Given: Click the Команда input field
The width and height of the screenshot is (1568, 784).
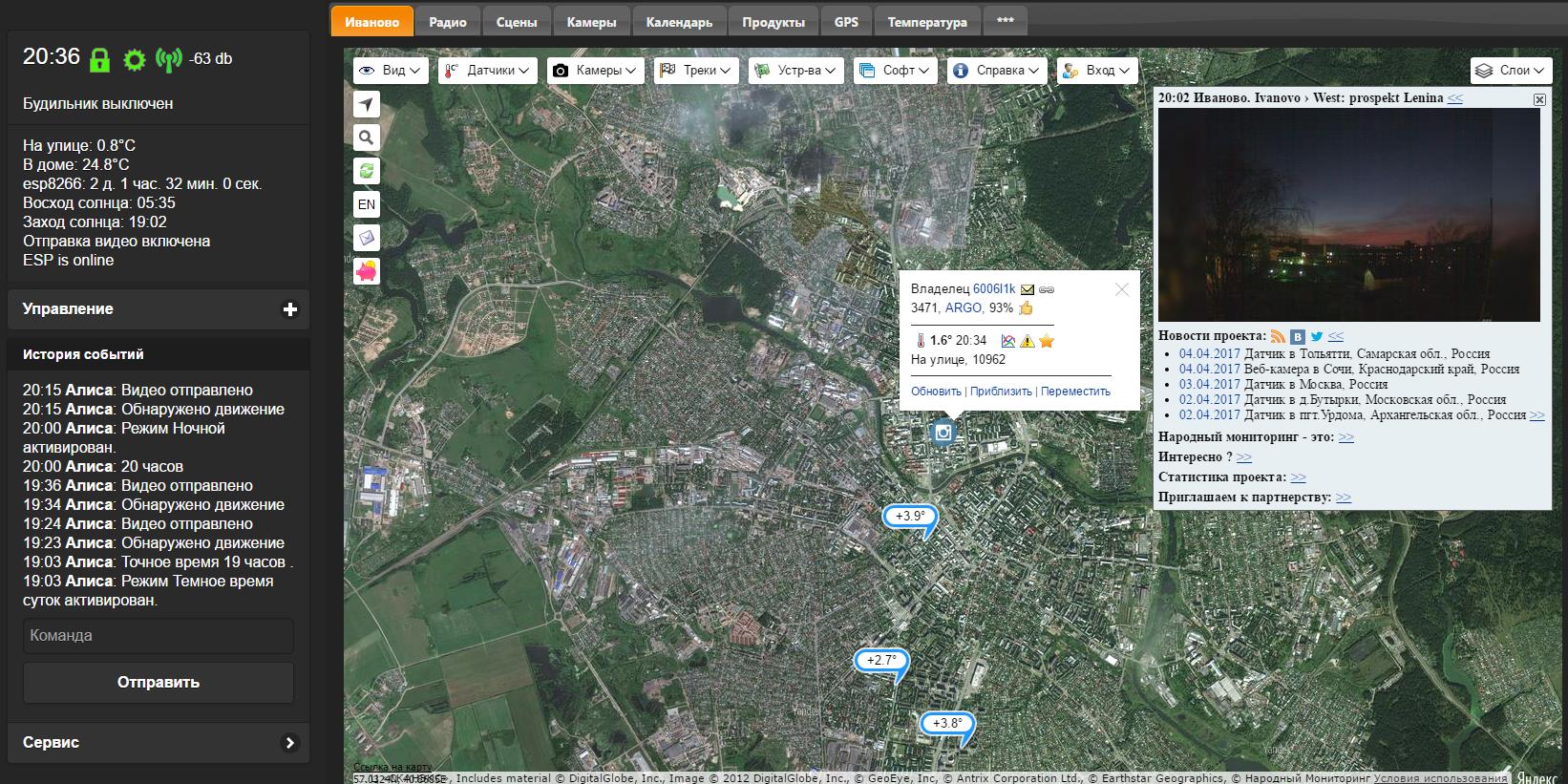Looking at the screenshot, I should pyautogui.click(x=159, y=636).
